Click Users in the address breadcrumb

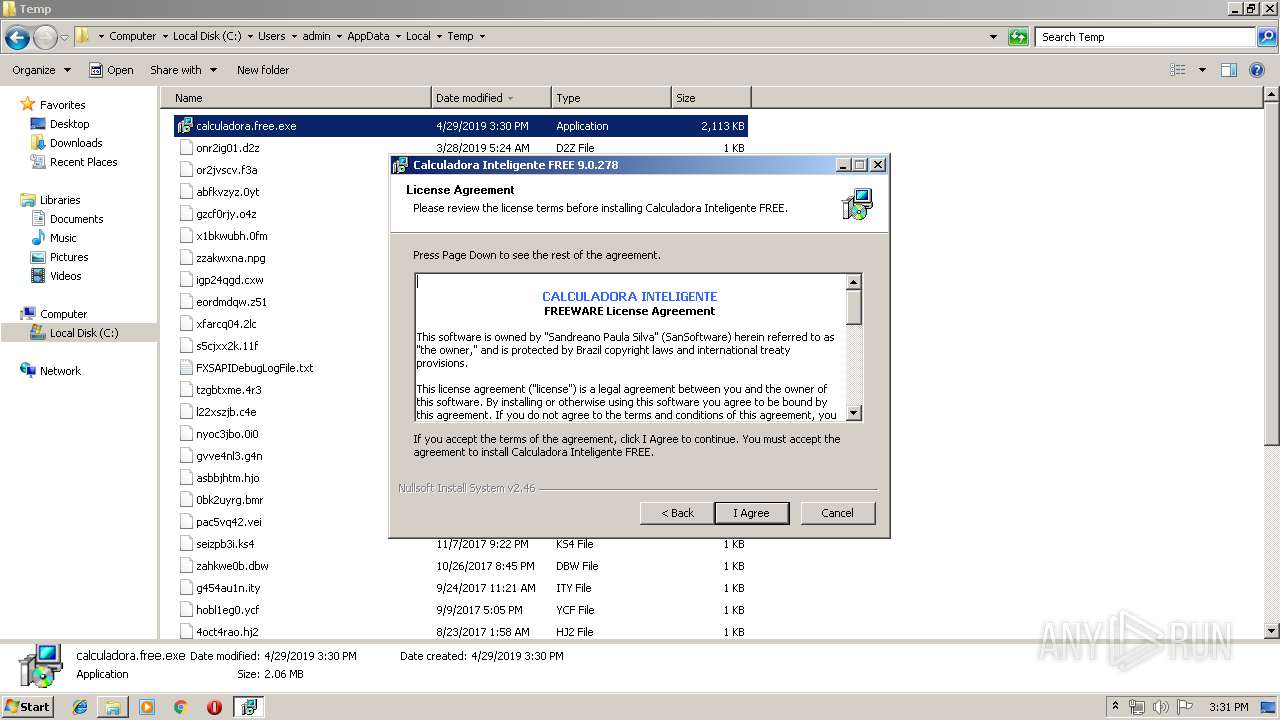coord(272,36)
